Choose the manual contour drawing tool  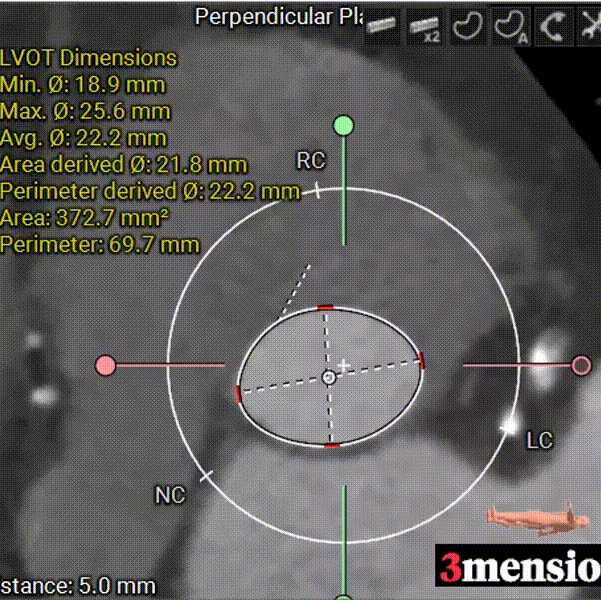point(464,28)
